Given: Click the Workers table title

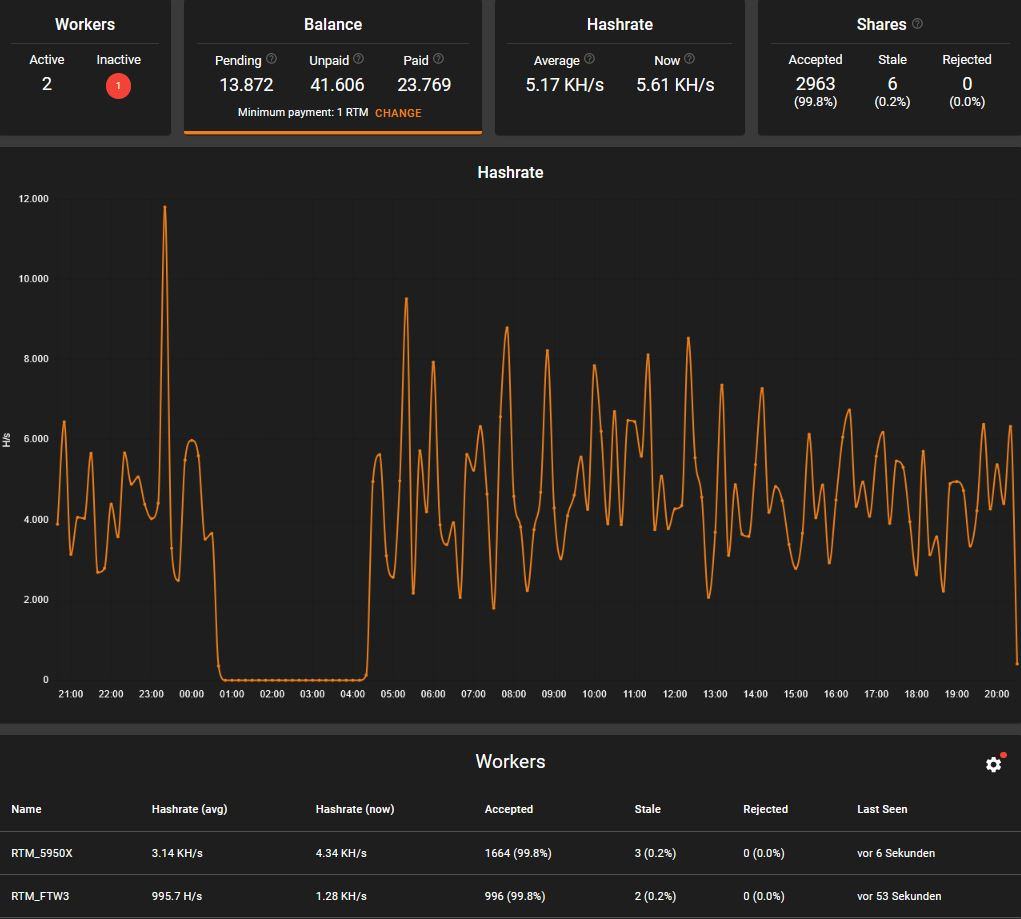Looking at the screenshot, I should point(510,761).
